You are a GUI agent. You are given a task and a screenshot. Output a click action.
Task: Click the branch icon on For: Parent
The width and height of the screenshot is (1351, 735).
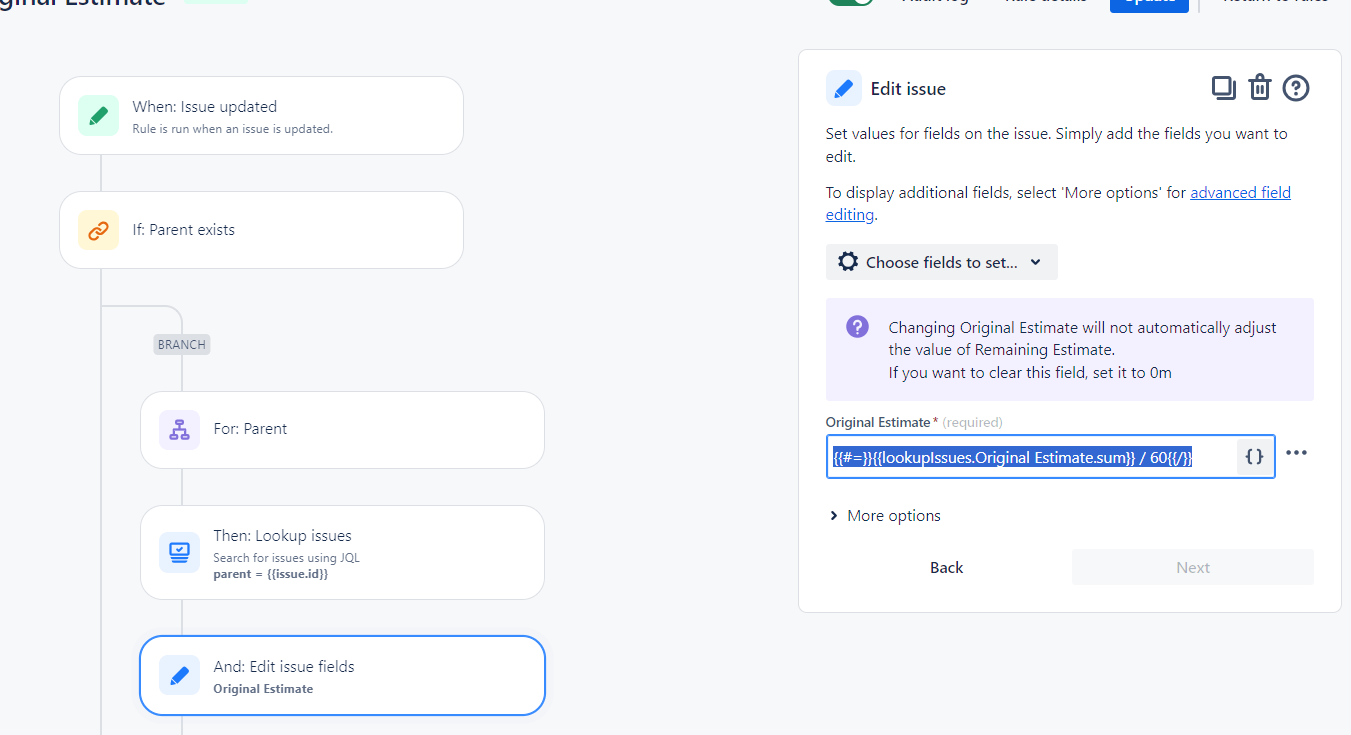179,430
